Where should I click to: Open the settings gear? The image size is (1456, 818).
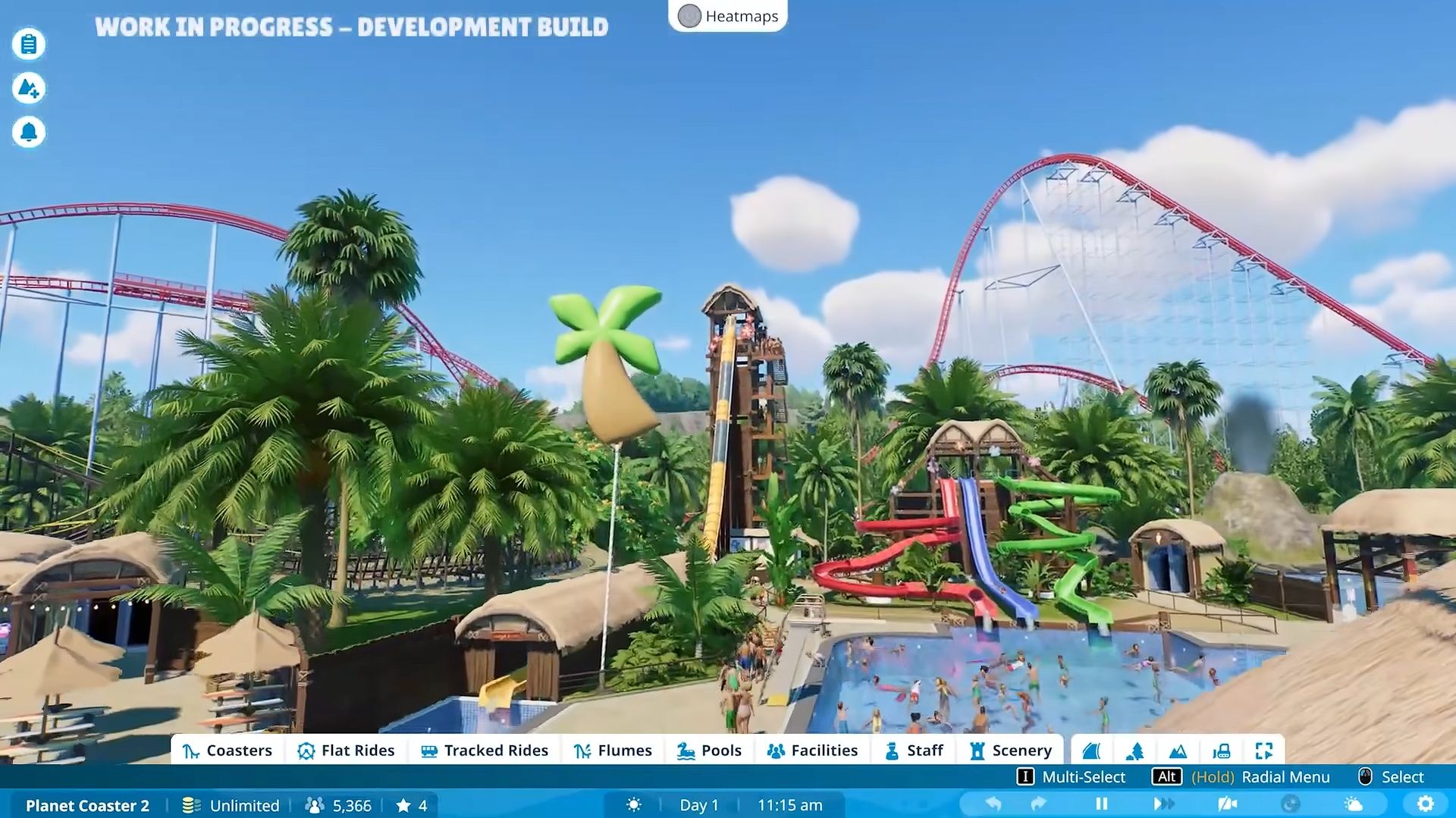(1426, 804)
